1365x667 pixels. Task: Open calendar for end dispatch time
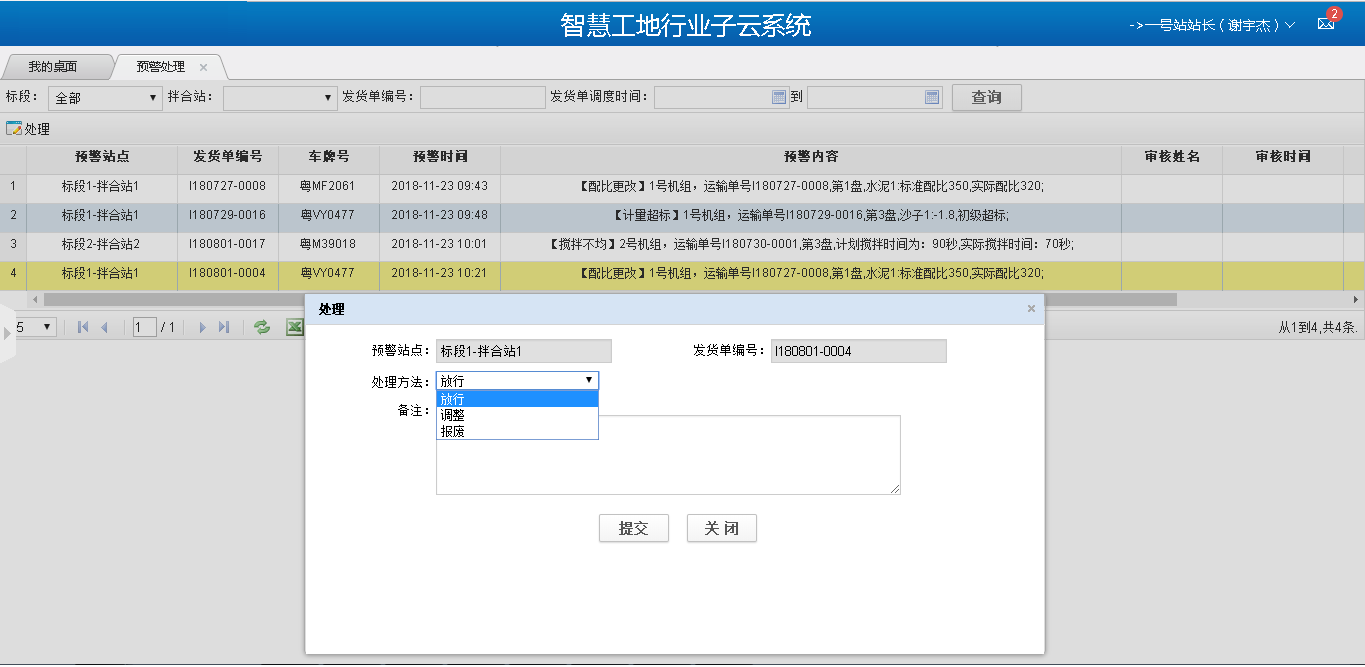tap(932, 97)
